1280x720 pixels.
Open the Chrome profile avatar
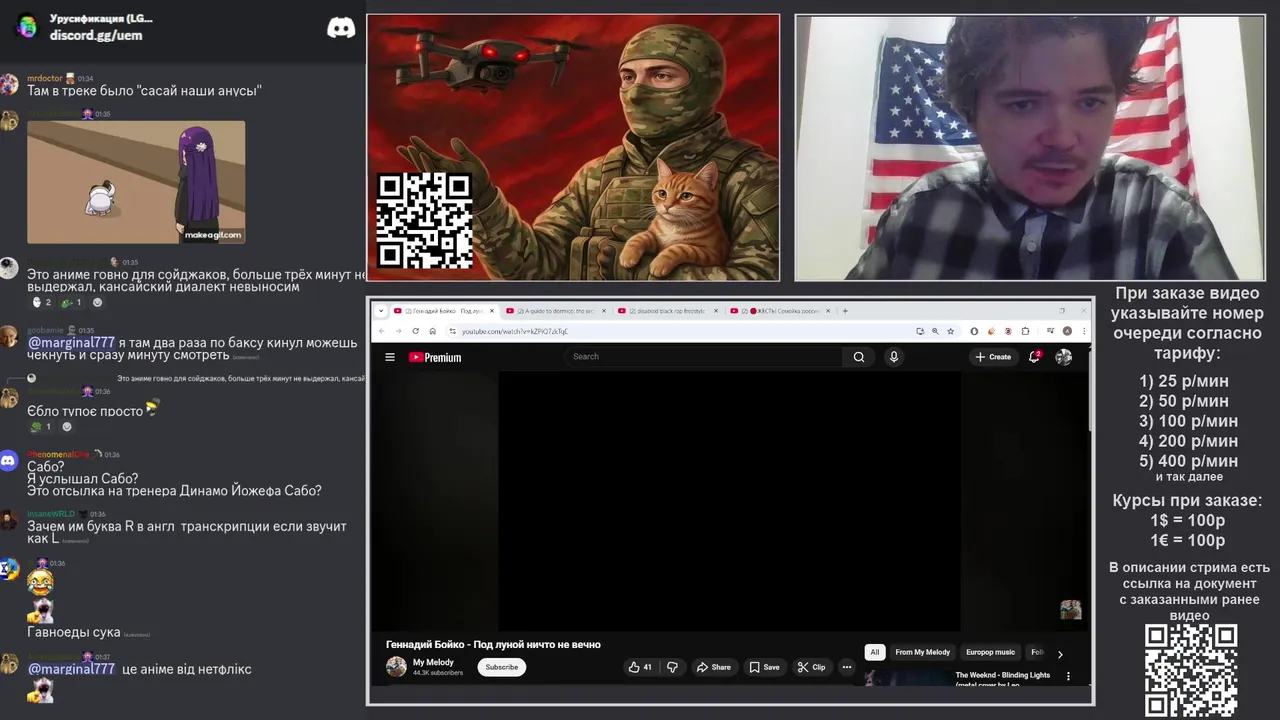(1067, 331)
